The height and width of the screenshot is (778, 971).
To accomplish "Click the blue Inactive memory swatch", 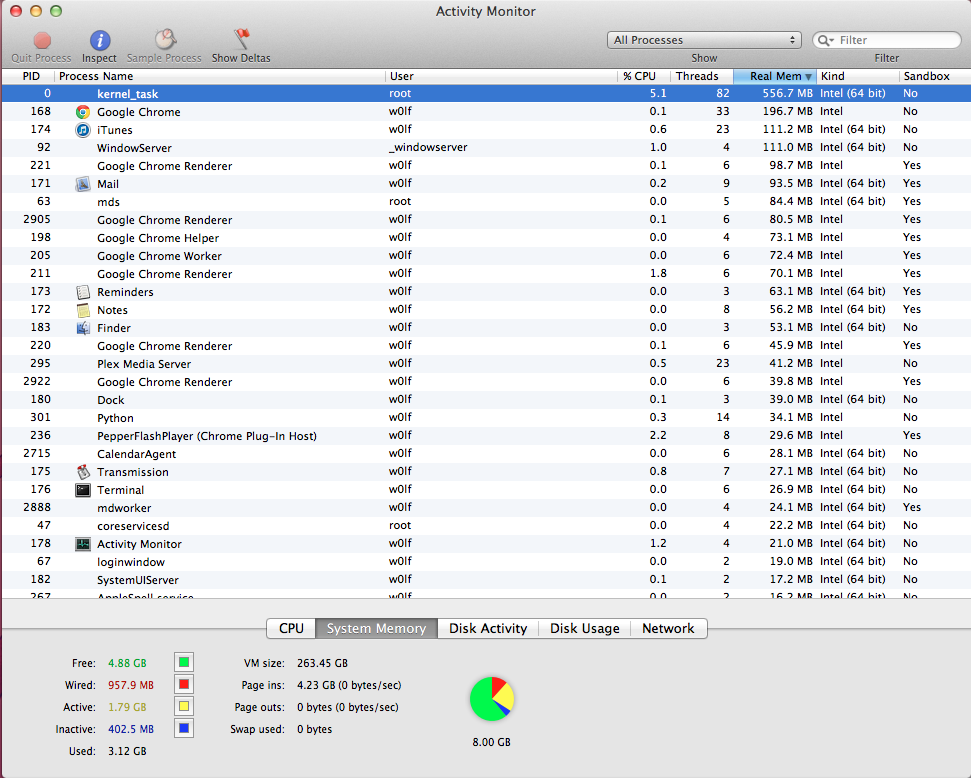I will point(184,728).
